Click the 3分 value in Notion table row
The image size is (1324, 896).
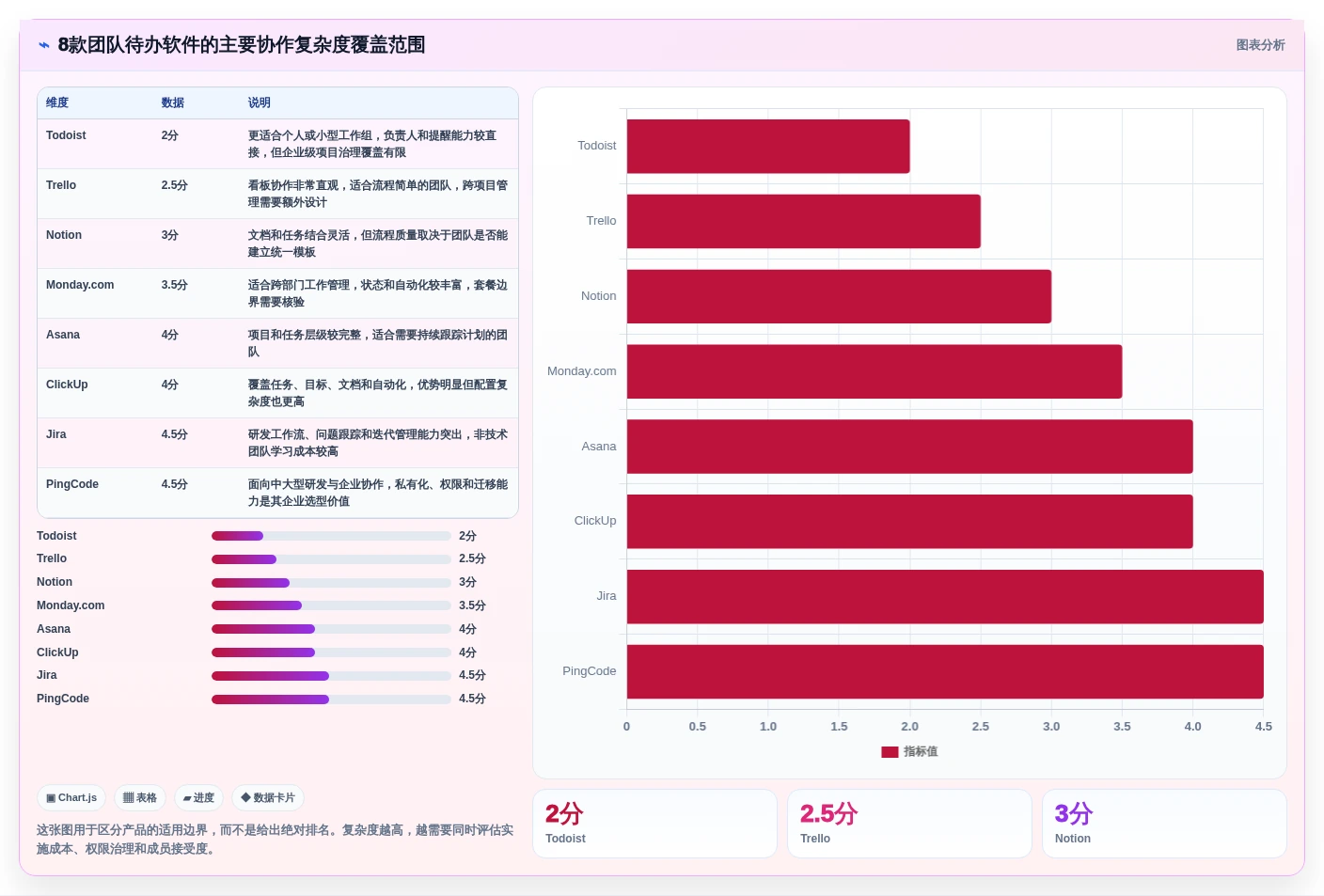tap(170, 235)
